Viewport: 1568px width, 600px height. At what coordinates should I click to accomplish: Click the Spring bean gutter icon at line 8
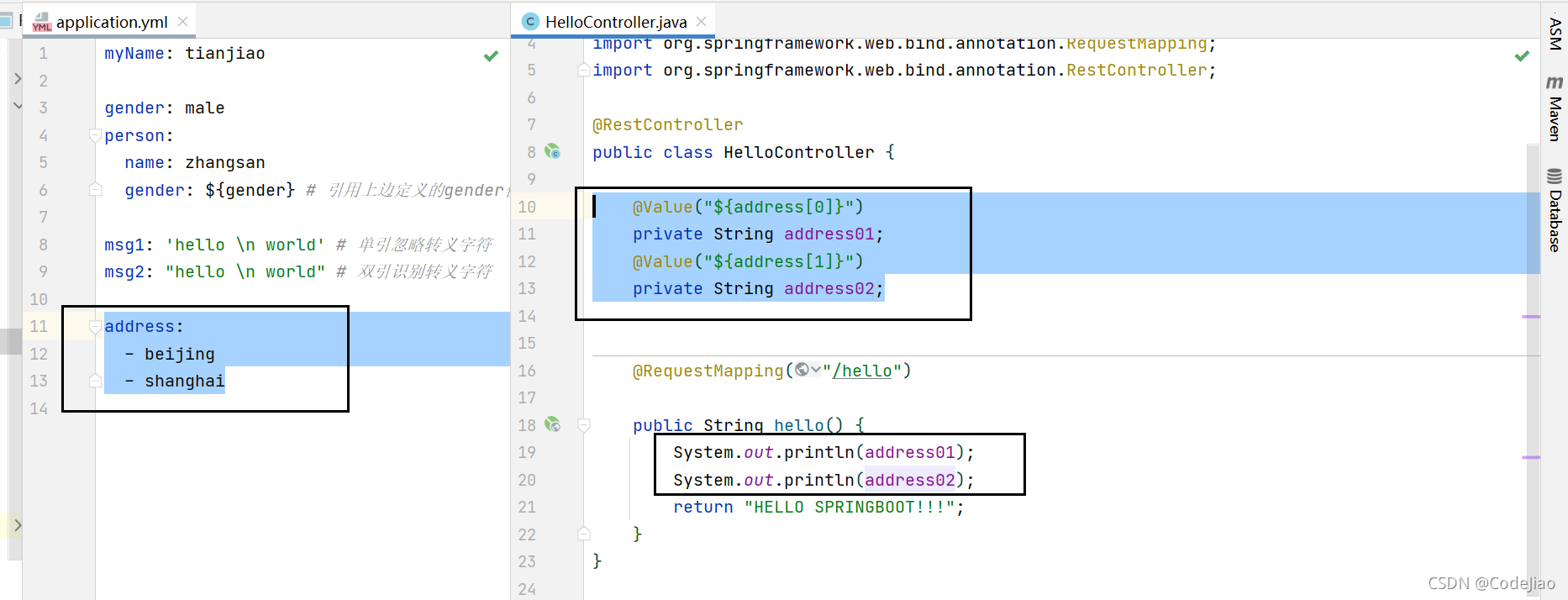(552, 151)
